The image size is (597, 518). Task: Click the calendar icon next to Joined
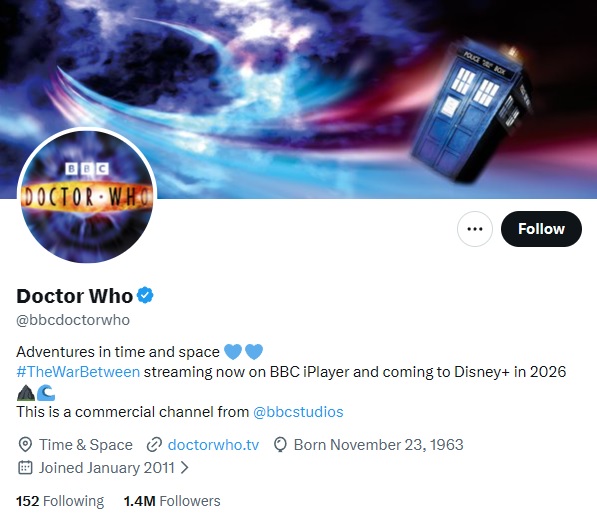click(x=25, y=467)
